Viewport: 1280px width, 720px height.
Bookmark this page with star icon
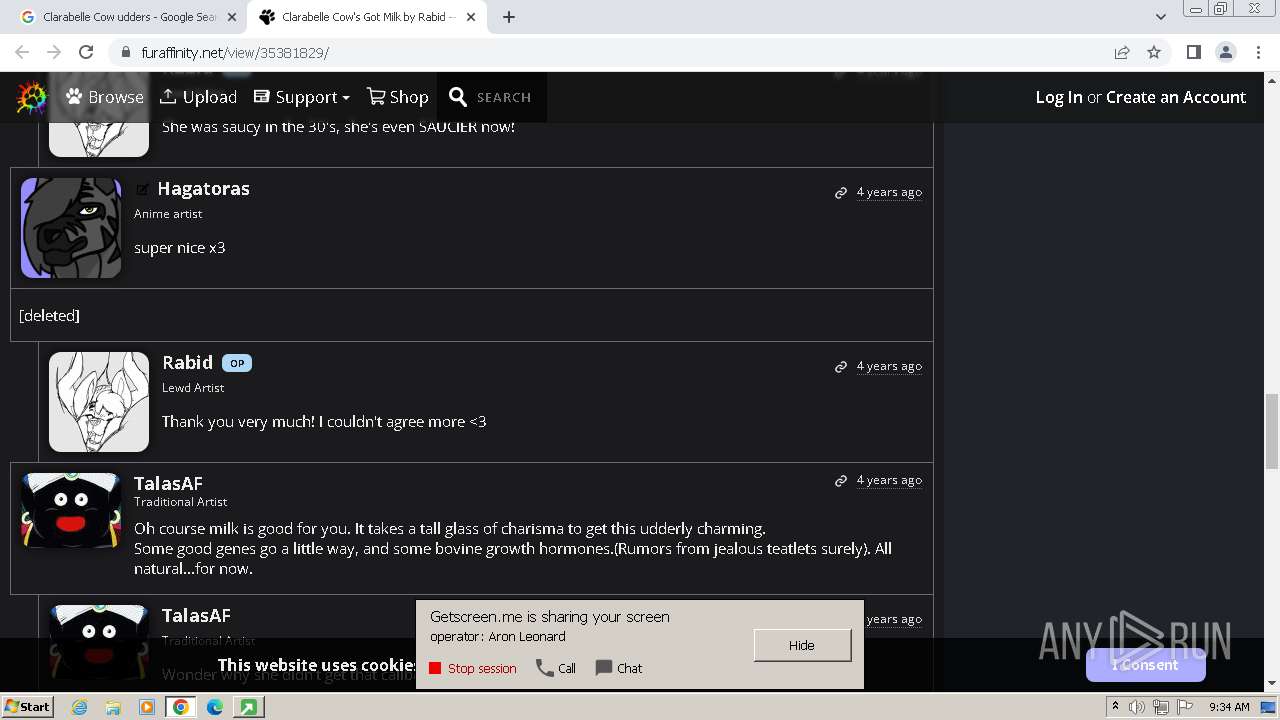pyautogui.click(x=1154, y=52)
